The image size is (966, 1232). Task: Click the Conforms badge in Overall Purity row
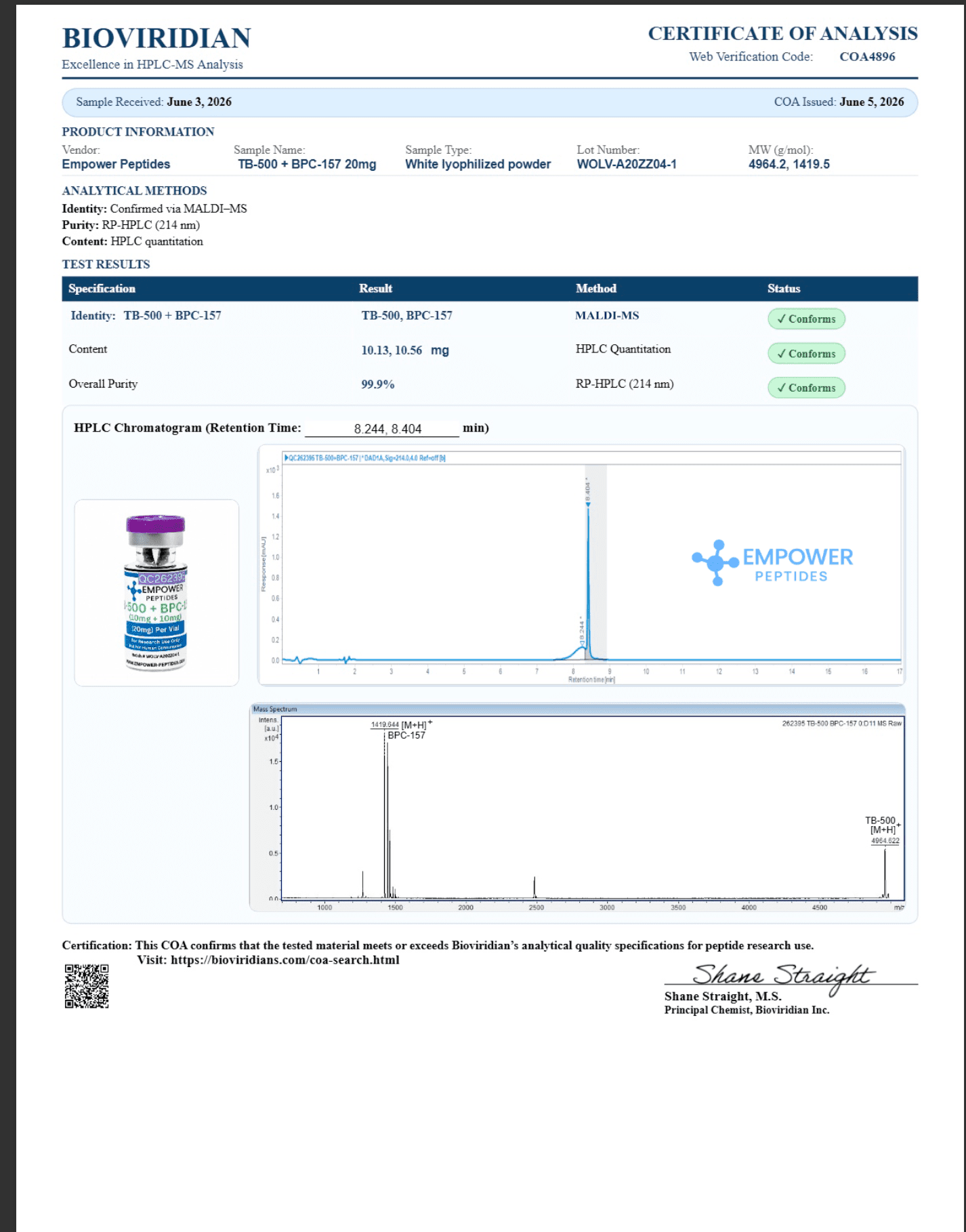tap(806, 388)
